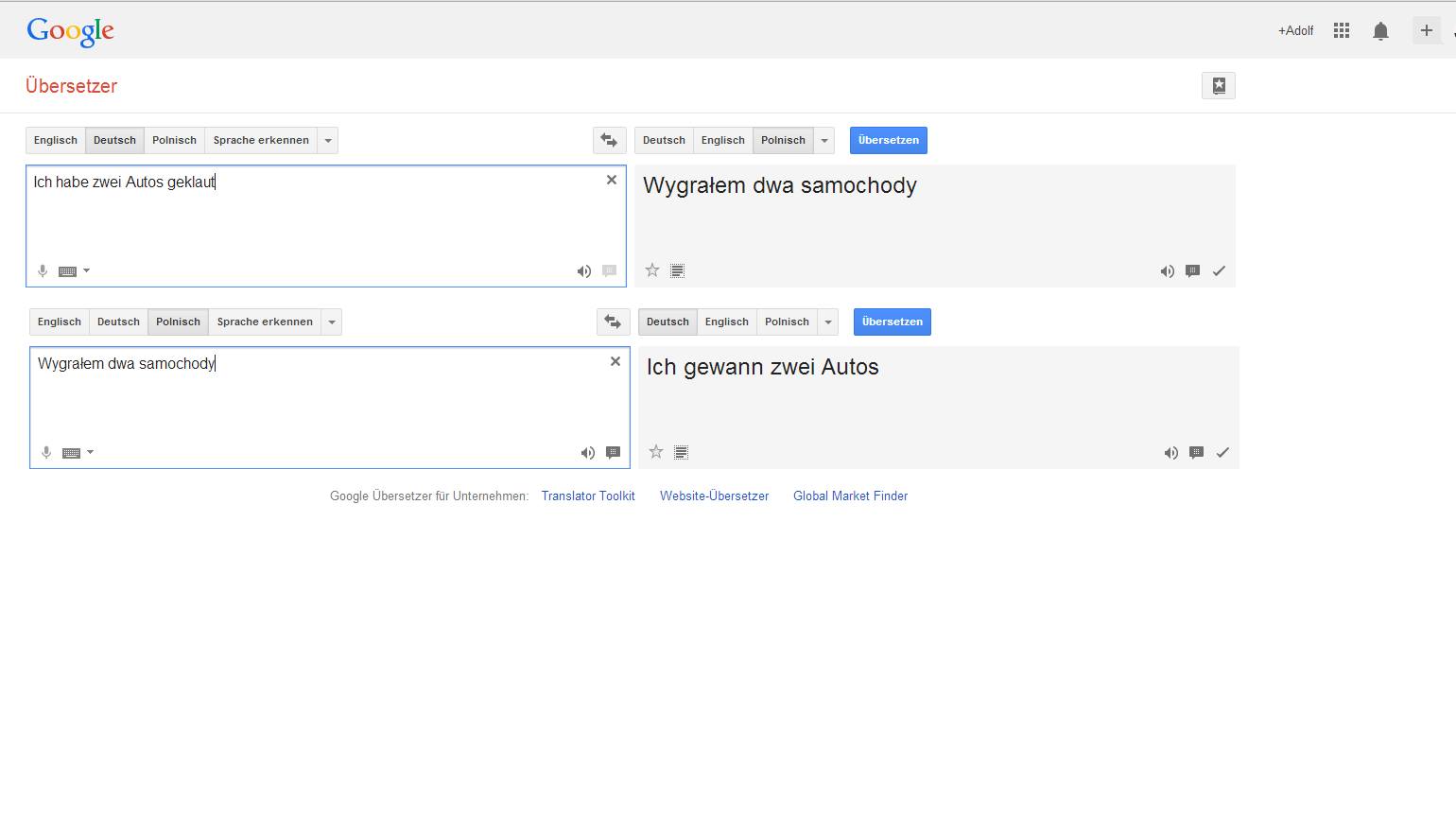Show examples for the German translation result
This screenshot has height=835, width=1456.
(1197, 453)
